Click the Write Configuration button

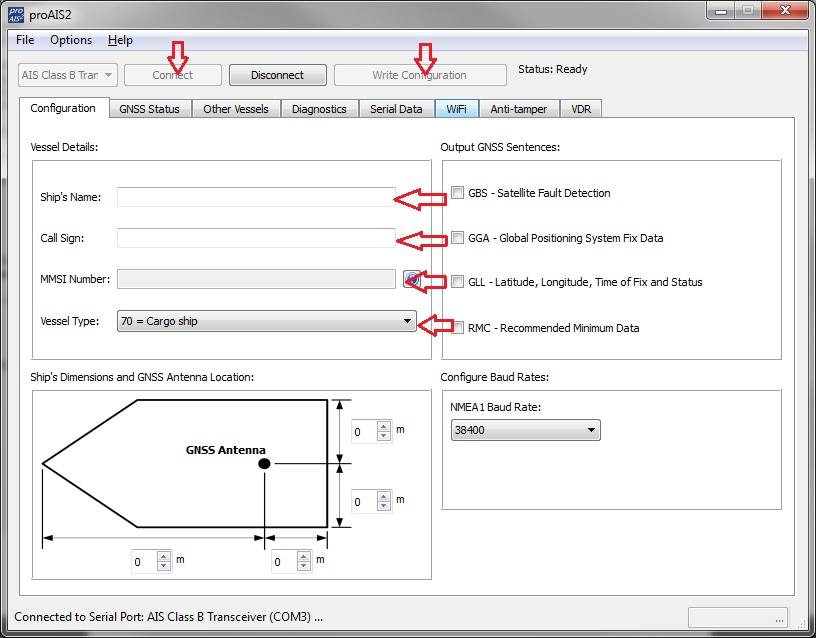click(x=419, y=75)
